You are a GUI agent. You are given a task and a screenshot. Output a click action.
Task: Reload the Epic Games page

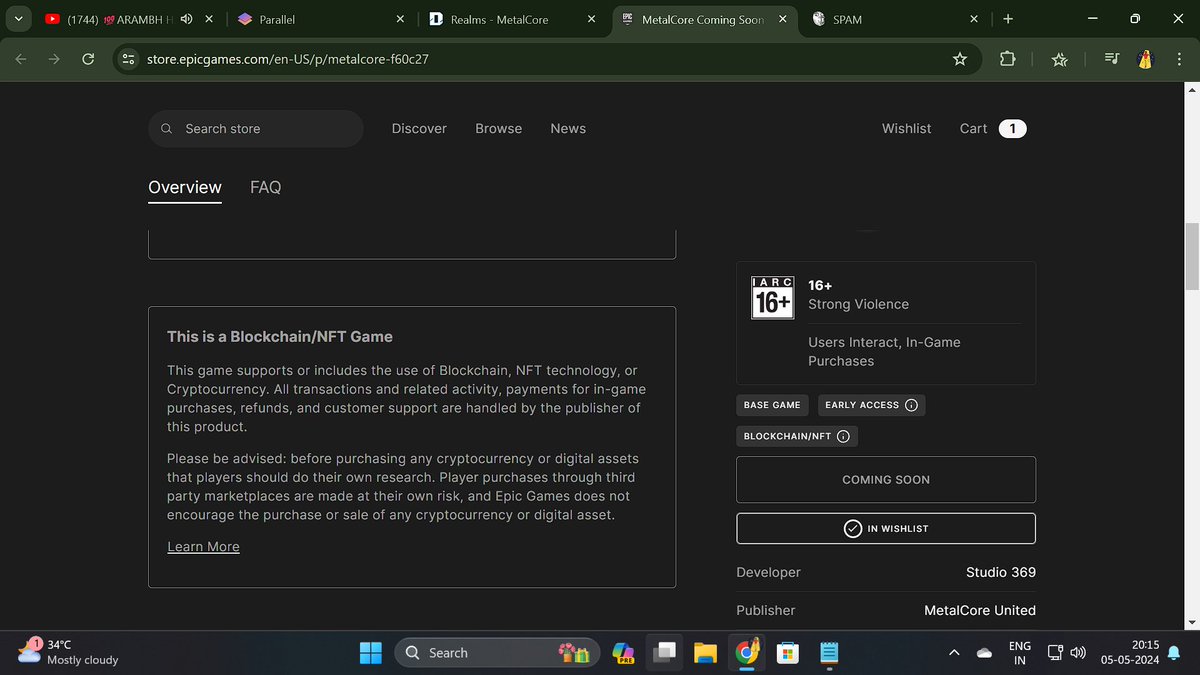pos(88,59)
